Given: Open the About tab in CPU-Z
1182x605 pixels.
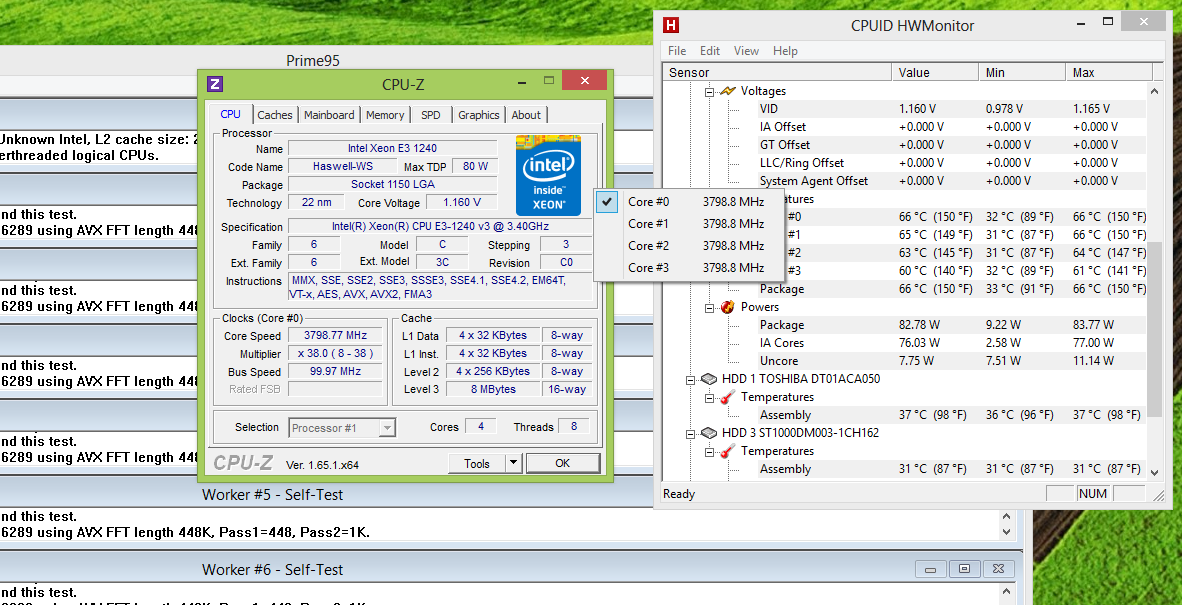Looking at the screenshot, I should pyautogui.click(x=525, y=115).
